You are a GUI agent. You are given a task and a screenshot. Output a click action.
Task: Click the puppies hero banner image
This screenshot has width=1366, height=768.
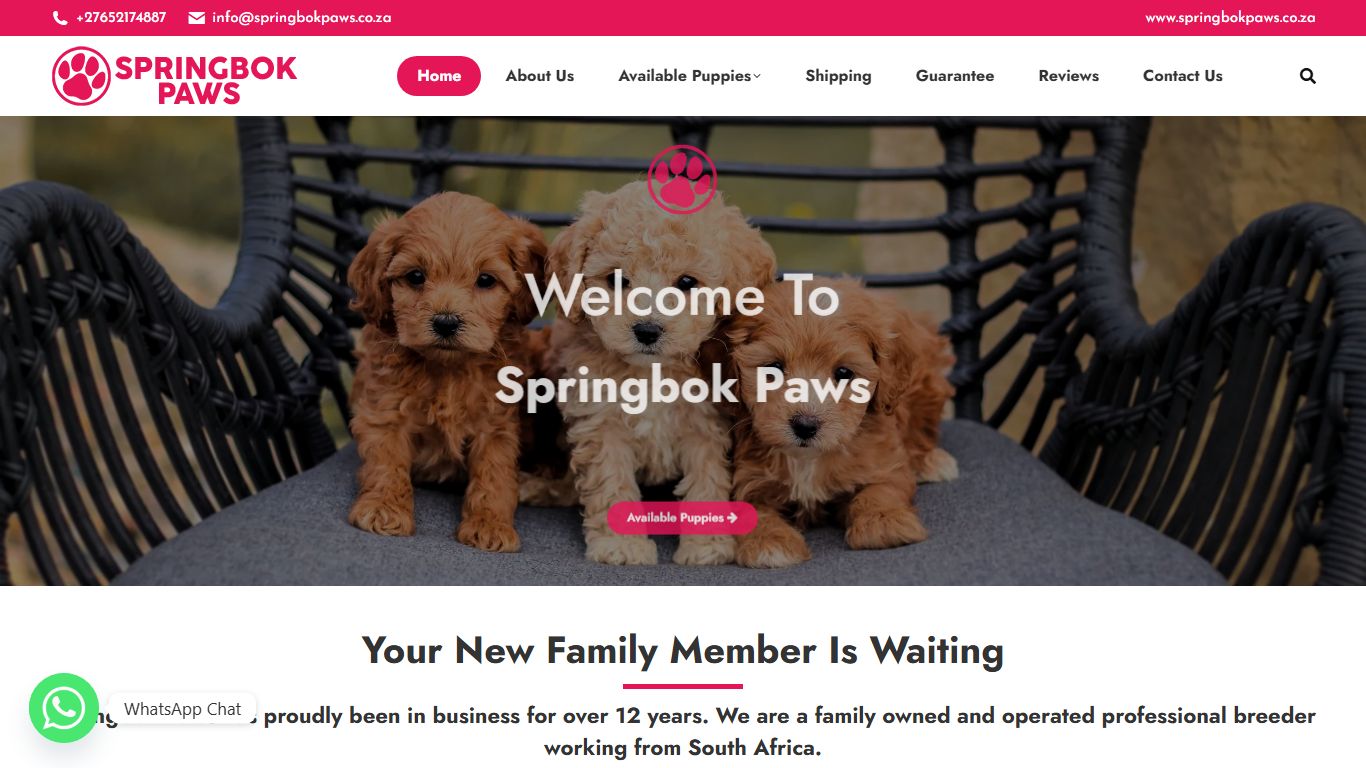pyautogui.click(x=683, y=351)
